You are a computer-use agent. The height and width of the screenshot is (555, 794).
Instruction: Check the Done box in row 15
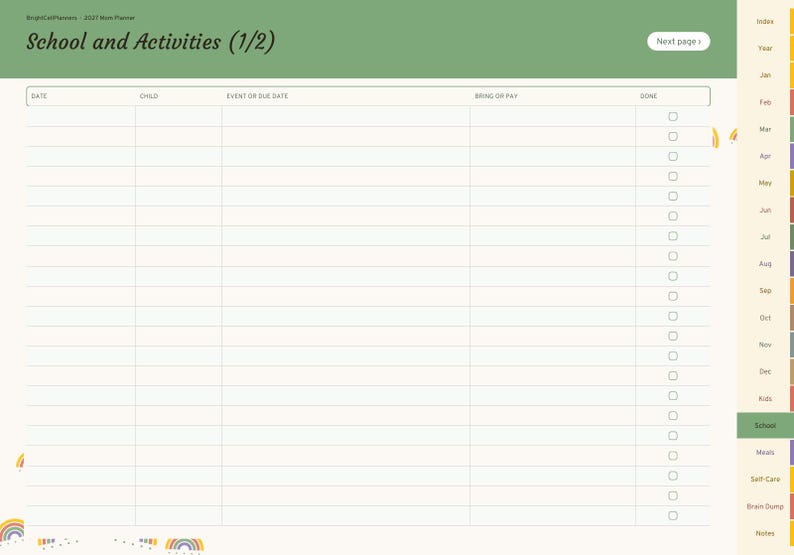[x=673, y=395]
